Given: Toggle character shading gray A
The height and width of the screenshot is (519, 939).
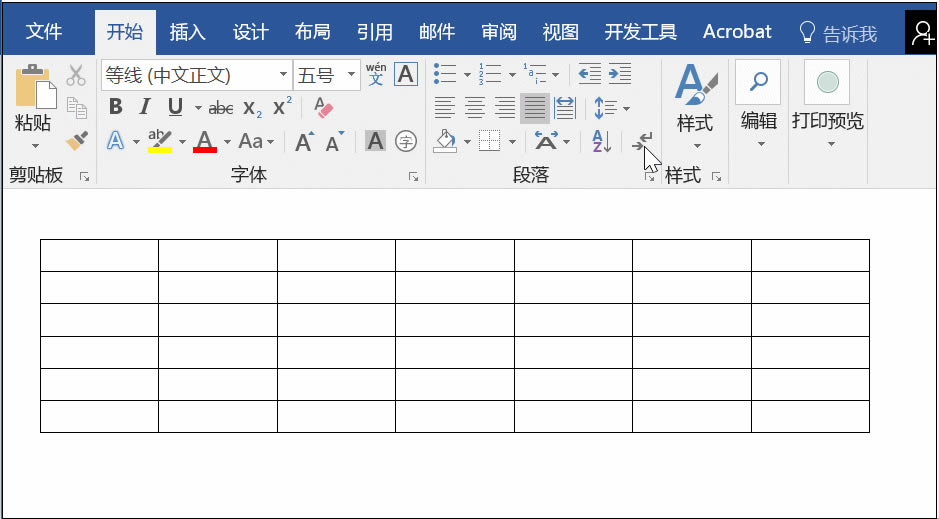Looking at the screenshot, I should [x=375, y=142].
